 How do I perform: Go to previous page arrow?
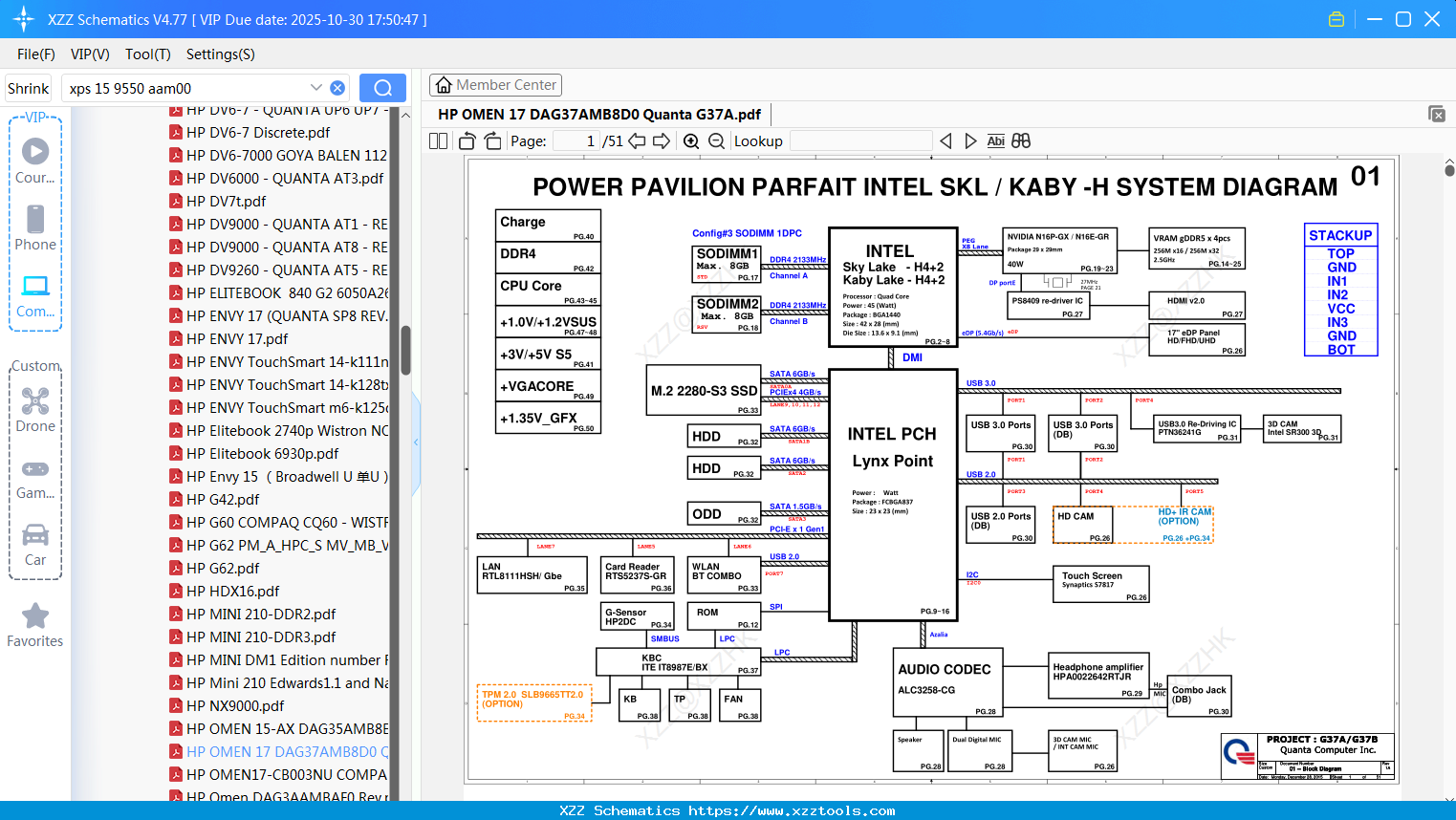[x=637, y=141]
